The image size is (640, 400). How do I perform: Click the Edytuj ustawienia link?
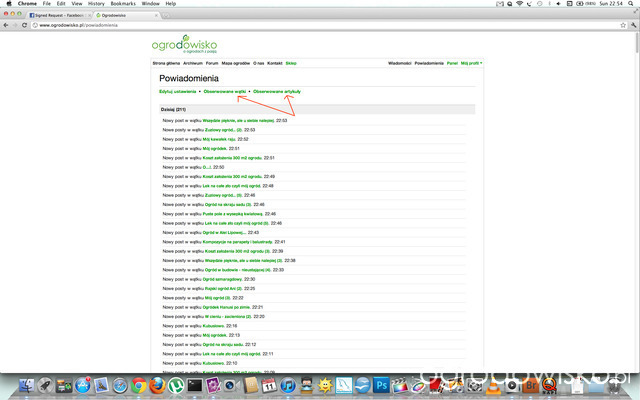point(177,91)
